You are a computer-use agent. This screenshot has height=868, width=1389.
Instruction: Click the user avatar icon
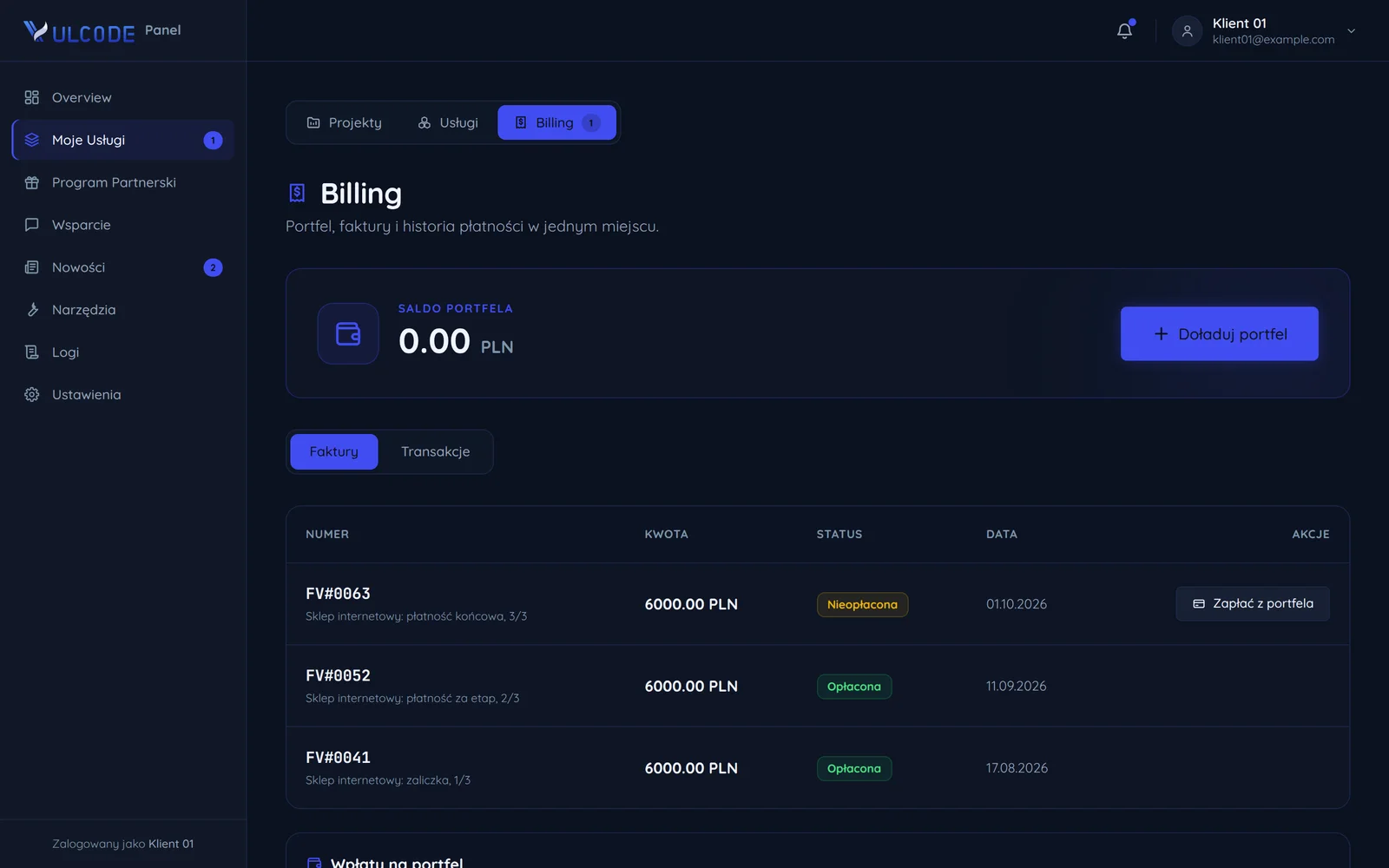[1187, 31]
